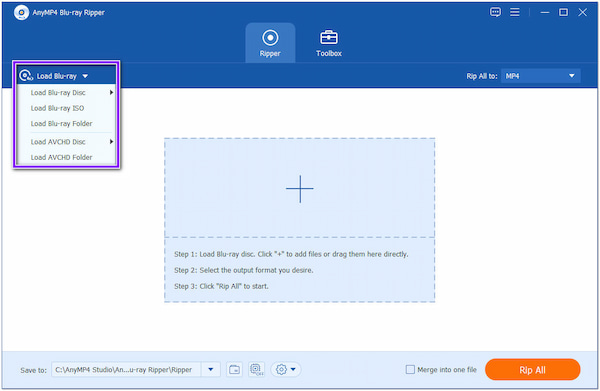Enable Merge into one file checkbox

pyautogui.click(x=410, y=370)
